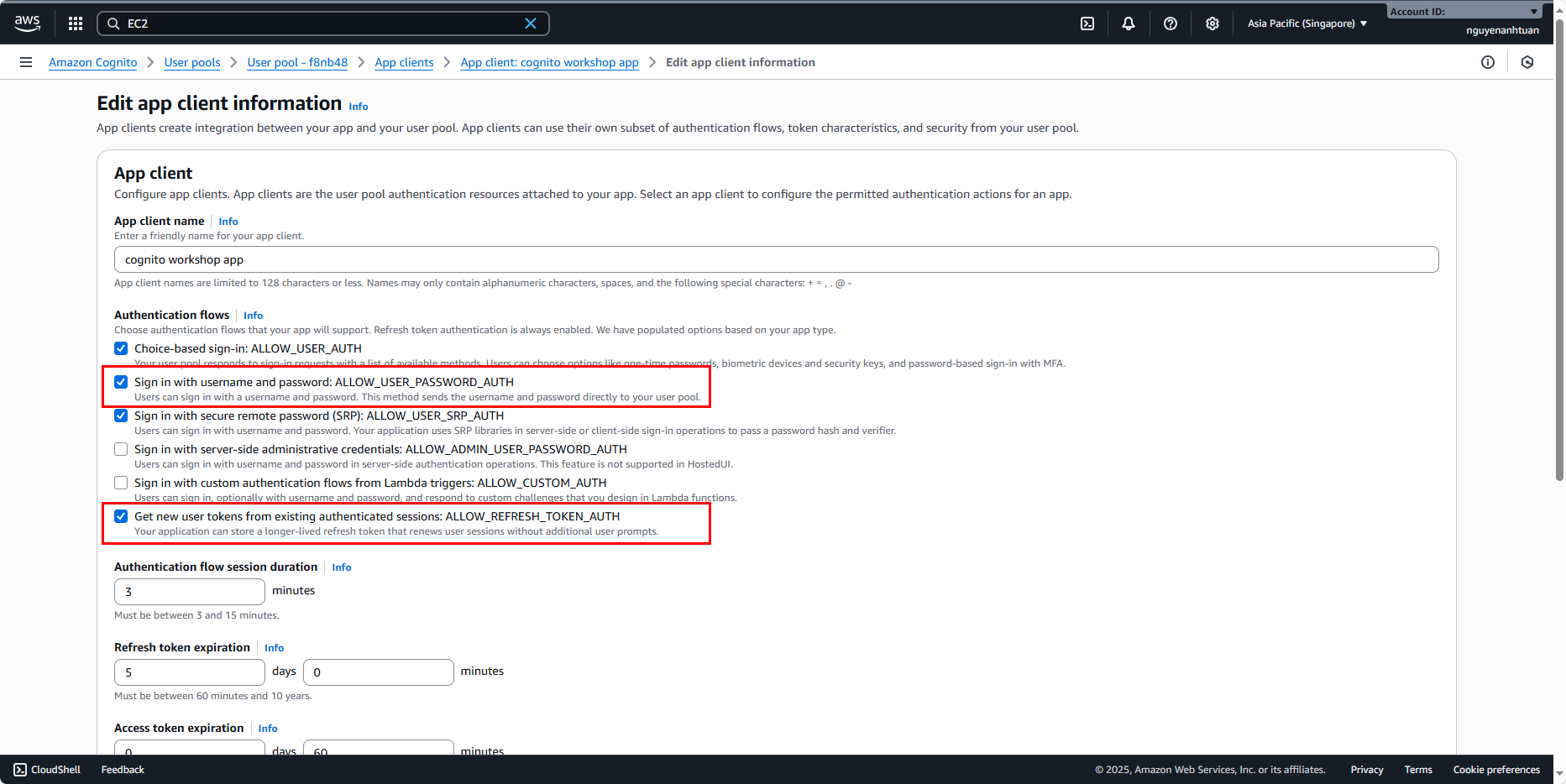The image size is (1566, 784).
Task: Uncheck the ALLOW_USER_PASSWORD_AUTH checkbox
Action: [x=121, y=382]
